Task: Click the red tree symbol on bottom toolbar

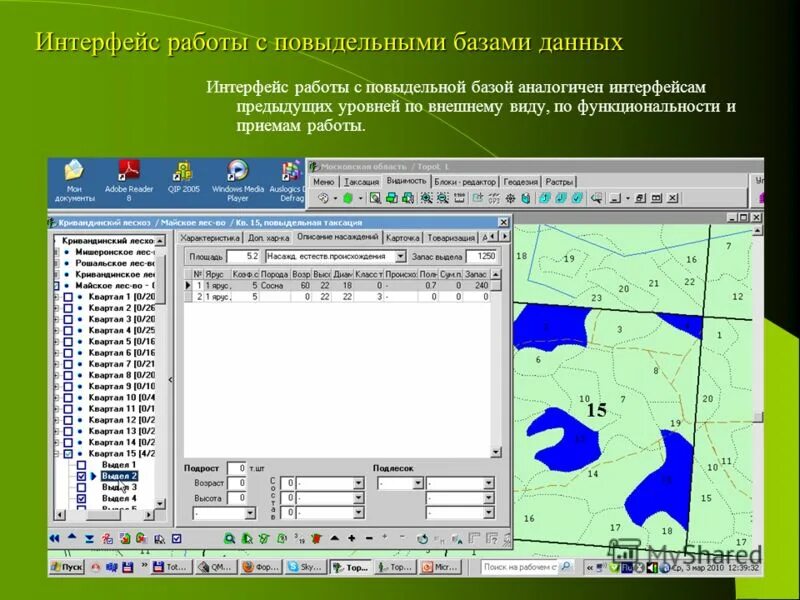Action: [x=315, y=540]
